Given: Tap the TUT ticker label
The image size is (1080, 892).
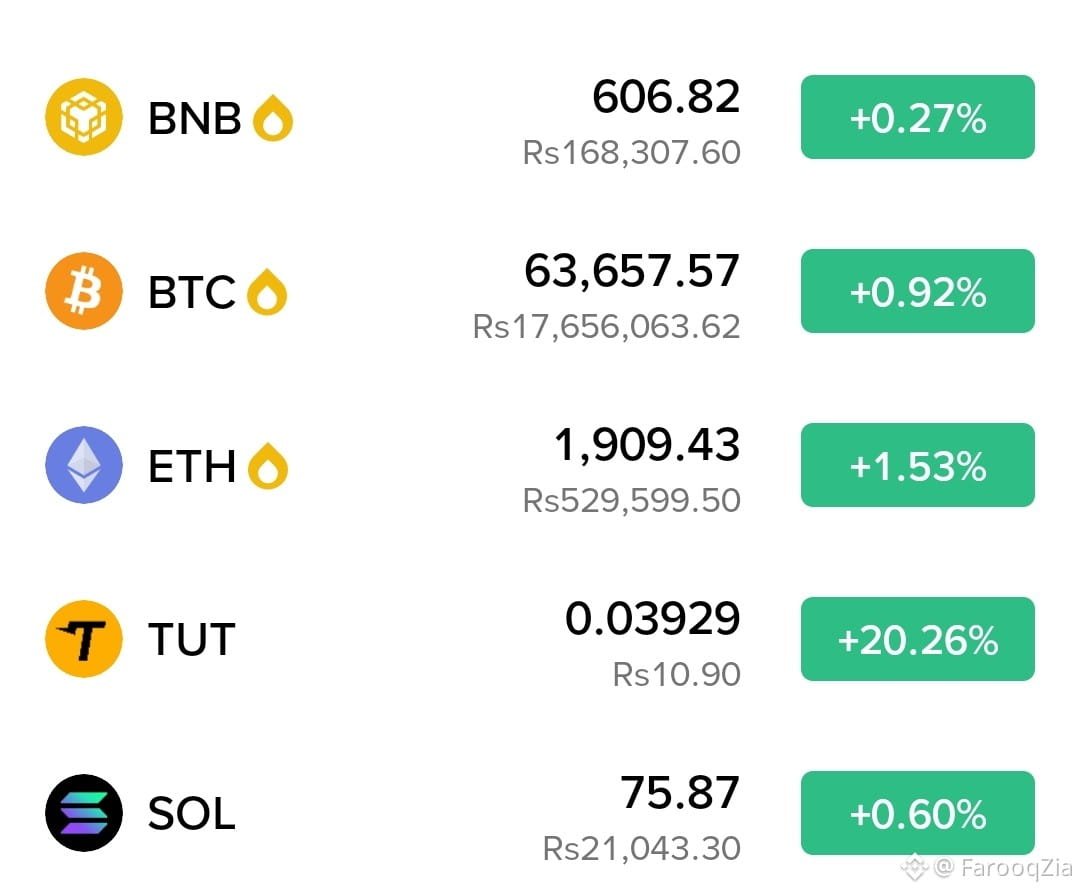Looking at the screenshot, I should click(191, 639).
